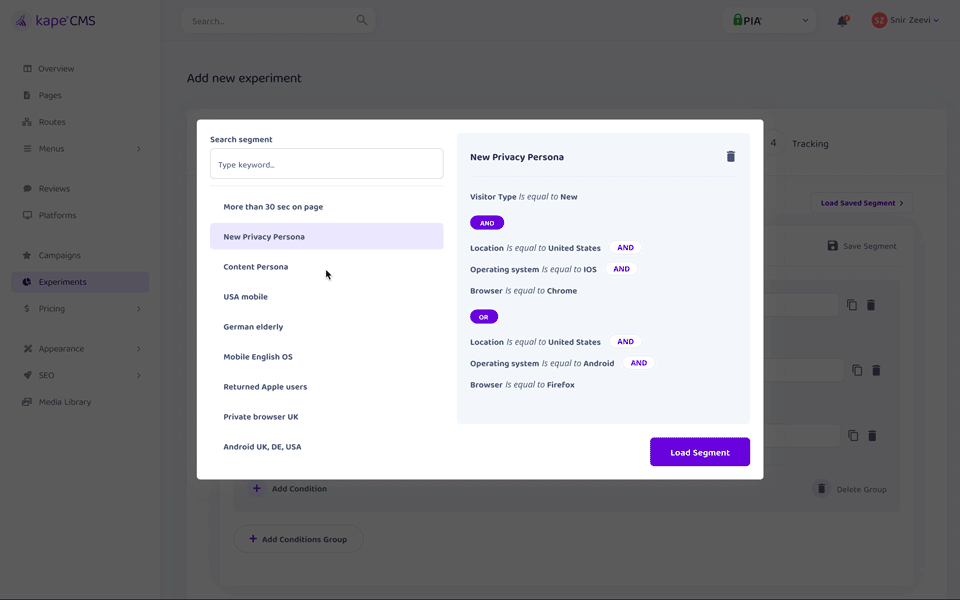
Task: Click the PIA padlock brand icon
Action: [x=738, y=20]
